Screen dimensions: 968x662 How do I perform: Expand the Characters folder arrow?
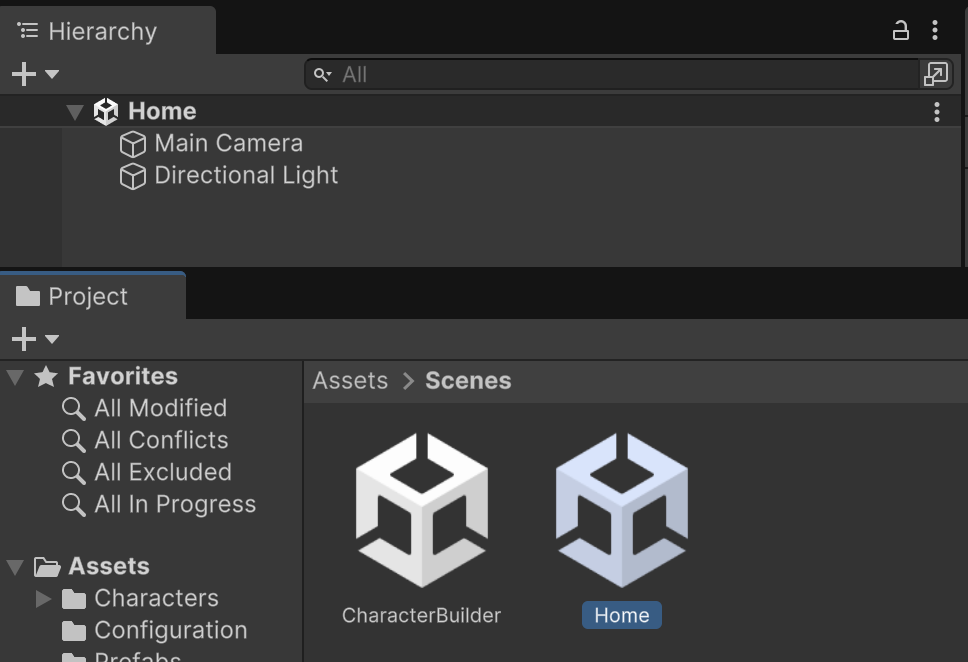[43, 599]
